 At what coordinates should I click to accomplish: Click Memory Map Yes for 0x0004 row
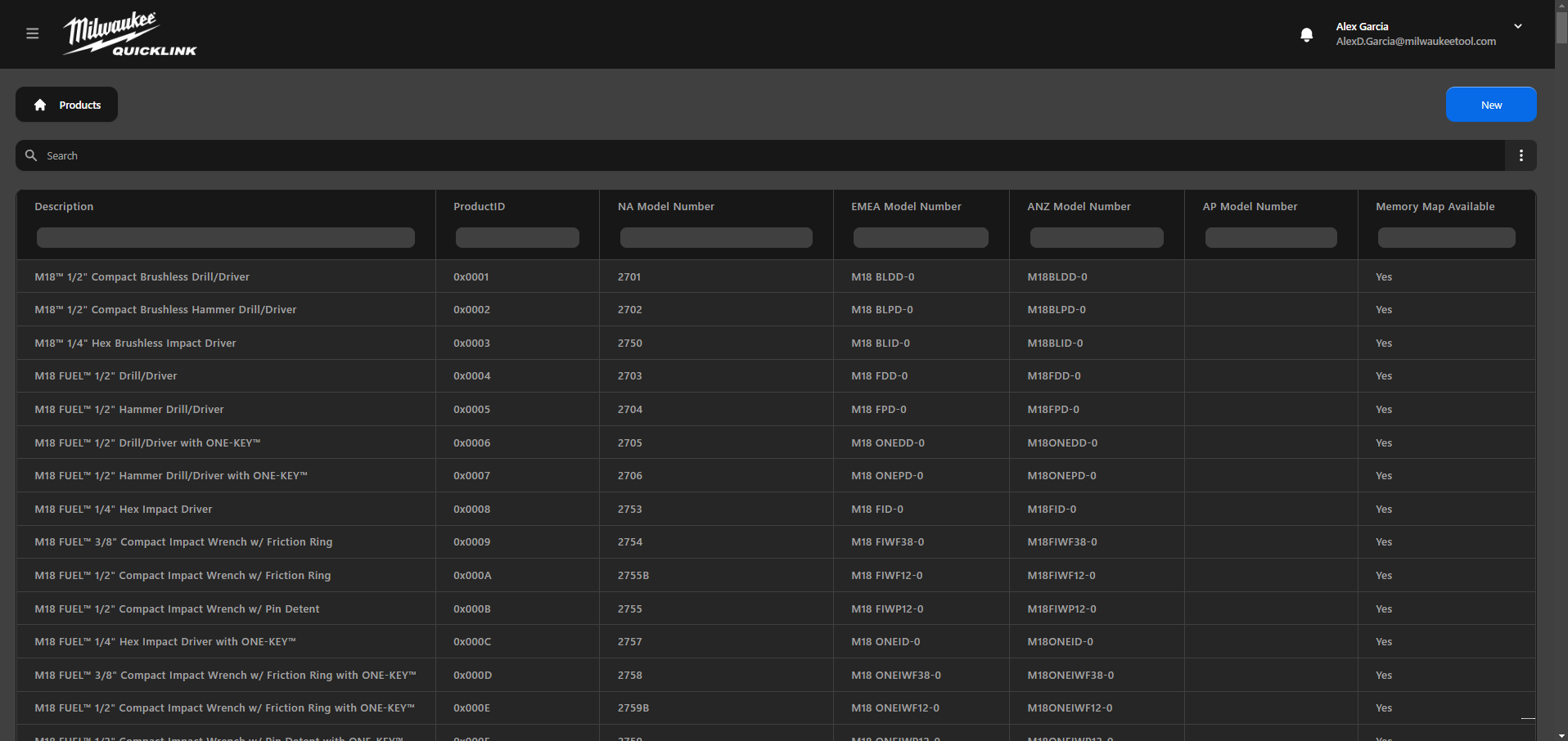point(1384,376)
